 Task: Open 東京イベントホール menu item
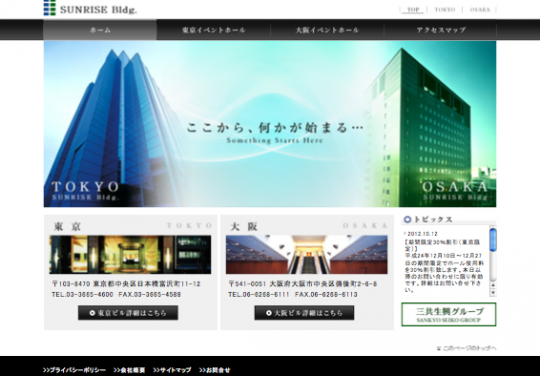214,30
